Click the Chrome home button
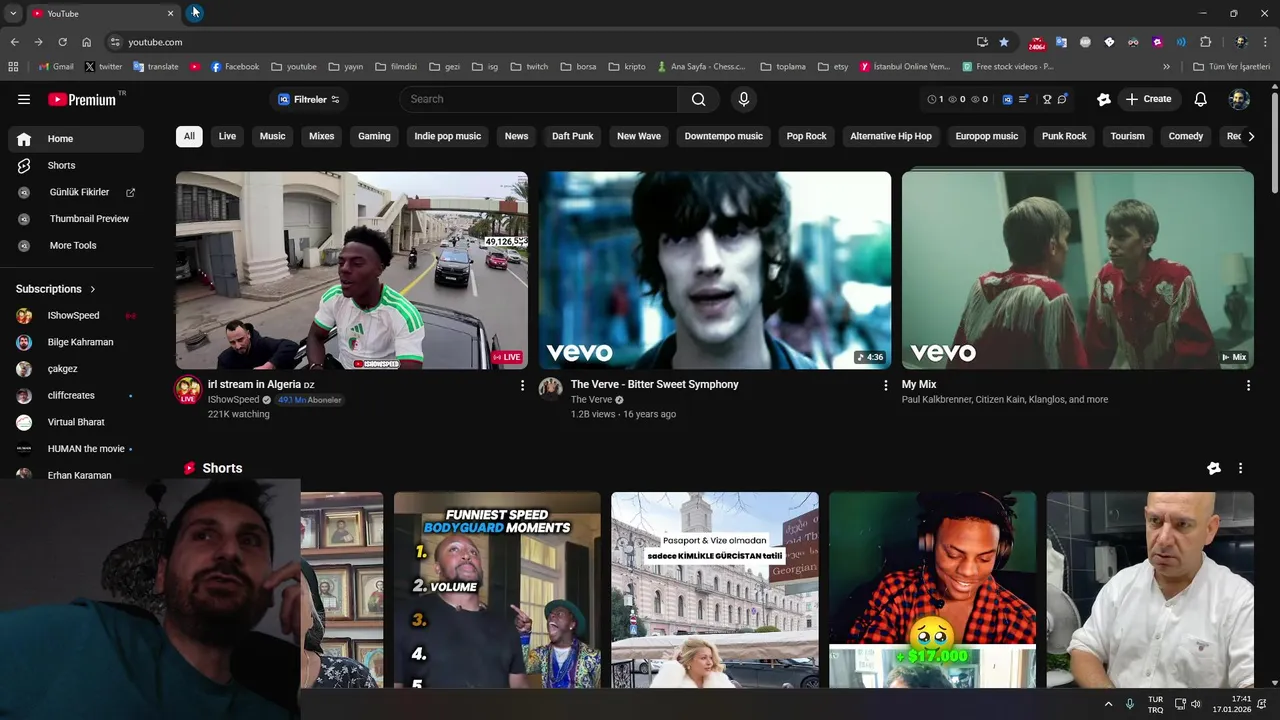This screenshot has height=720, width=1280. [87, 42]
